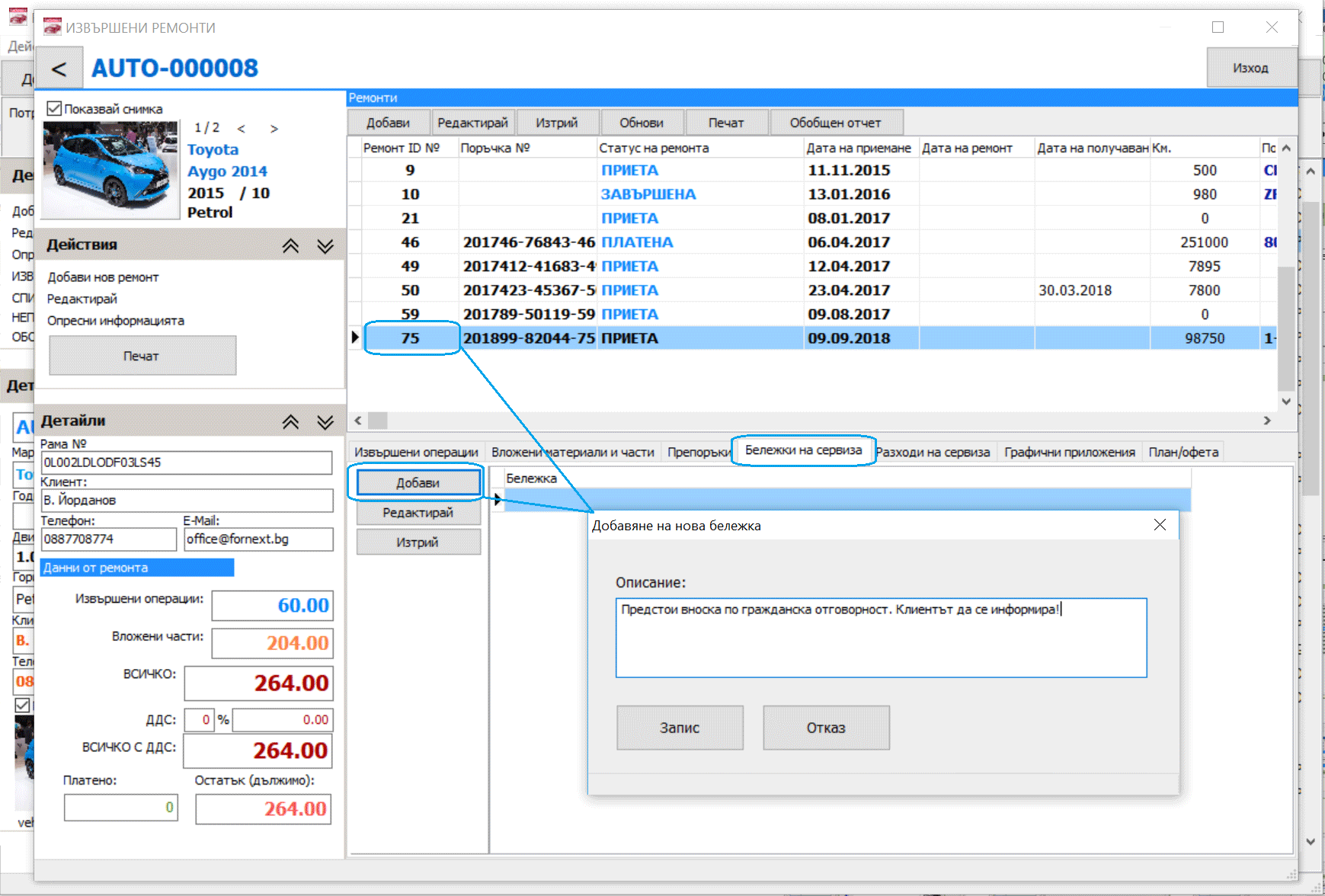Open the Бележки на сервиза tab
The height and width of the screenshot is (896, 1325).
point(803,450)
